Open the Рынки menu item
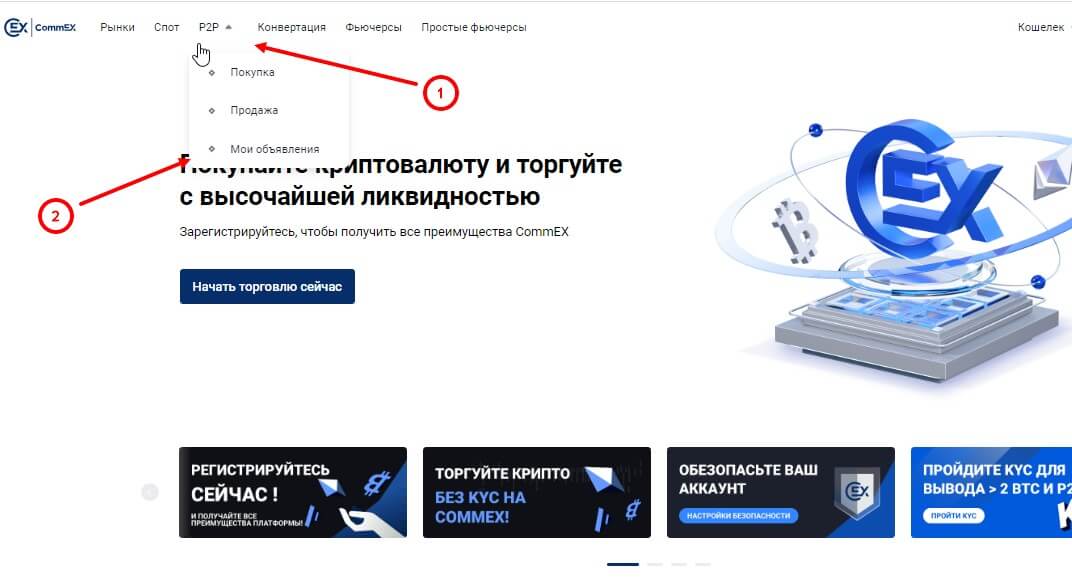The width and height of the screenshot is (1072, 582). pos(118,27)
